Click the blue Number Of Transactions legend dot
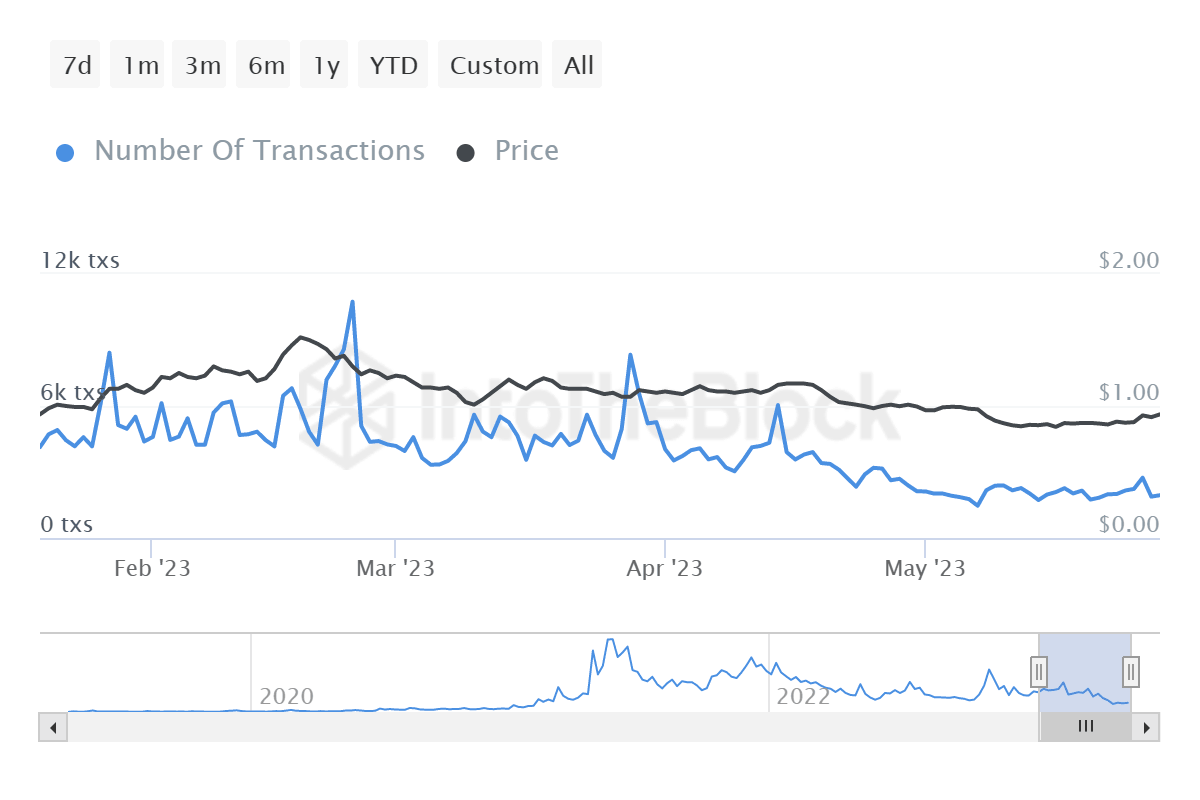The height and width of the screenshot is (800, 1200). tap(65, 150)
